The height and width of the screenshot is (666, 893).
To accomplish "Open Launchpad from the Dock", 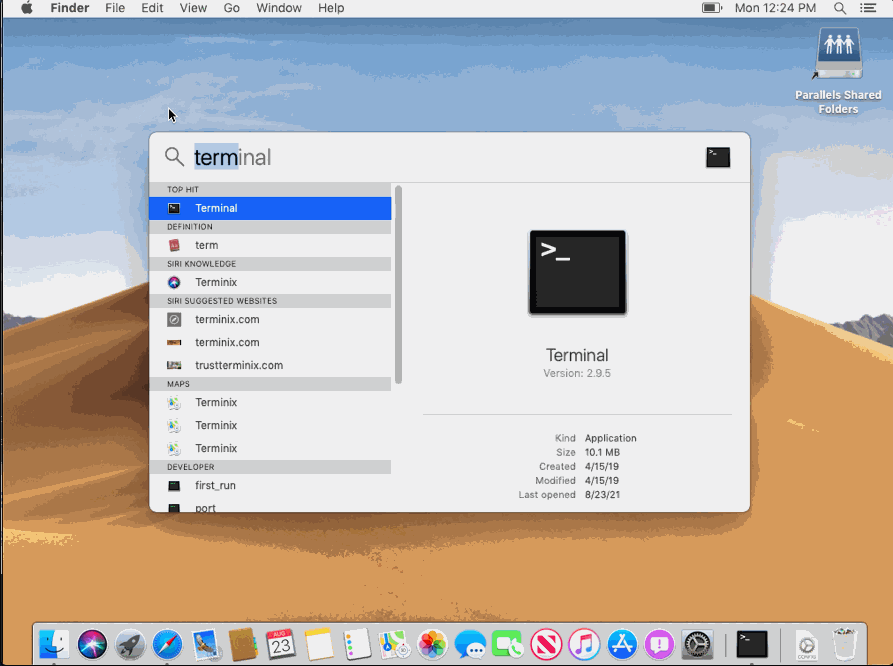I will click(130, 644).
